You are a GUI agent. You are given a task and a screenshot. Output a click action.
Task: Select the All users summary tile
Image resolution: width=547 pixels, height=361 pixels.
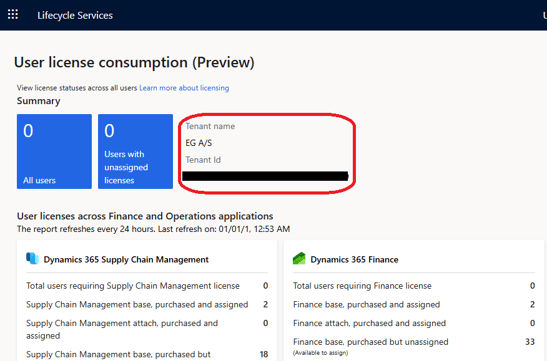(x=54, y=151)
